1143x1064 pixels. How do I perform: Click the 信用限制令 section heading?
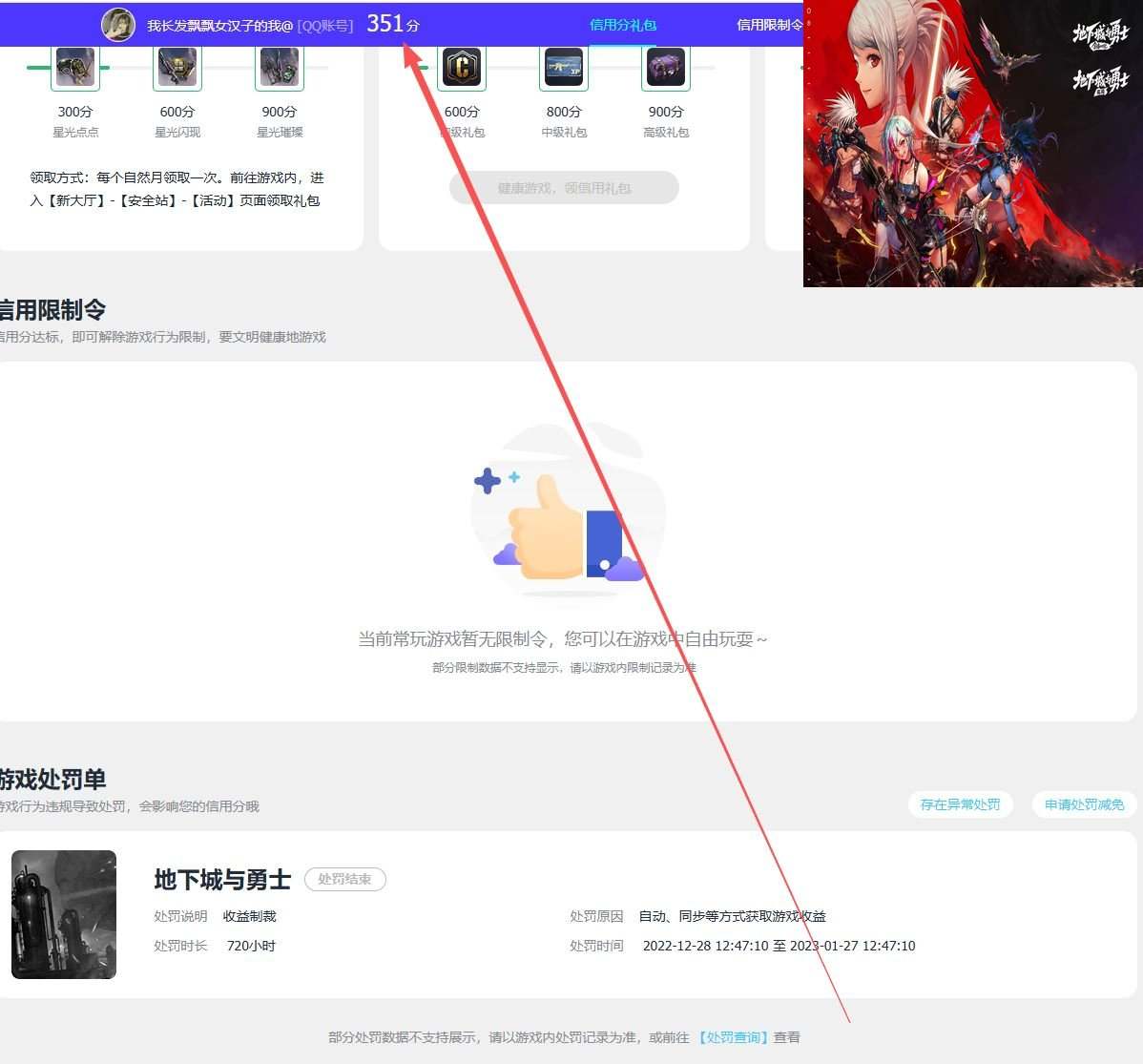[x=52, y=310]
